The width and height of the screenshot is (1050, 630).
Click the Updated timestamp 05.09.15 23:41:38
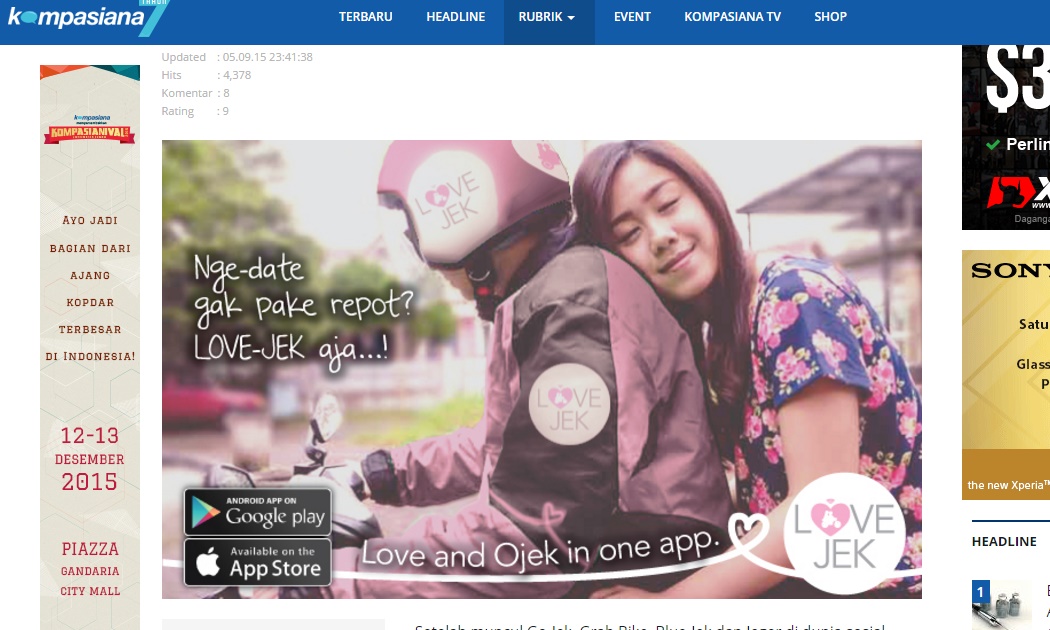267,57
